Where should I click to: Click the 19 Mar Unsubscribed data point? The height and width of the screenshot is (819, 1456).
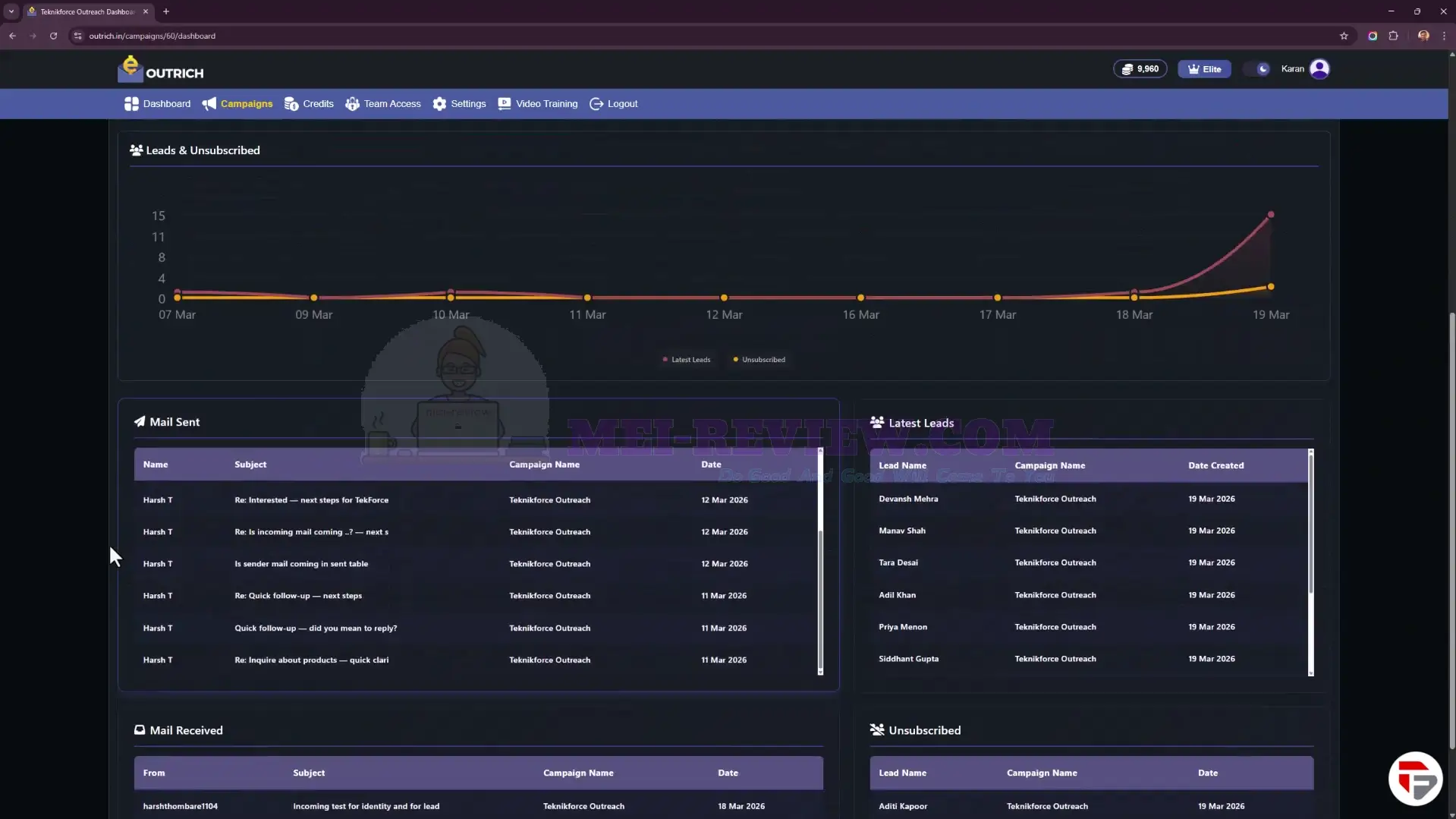tap(1271, 287)
